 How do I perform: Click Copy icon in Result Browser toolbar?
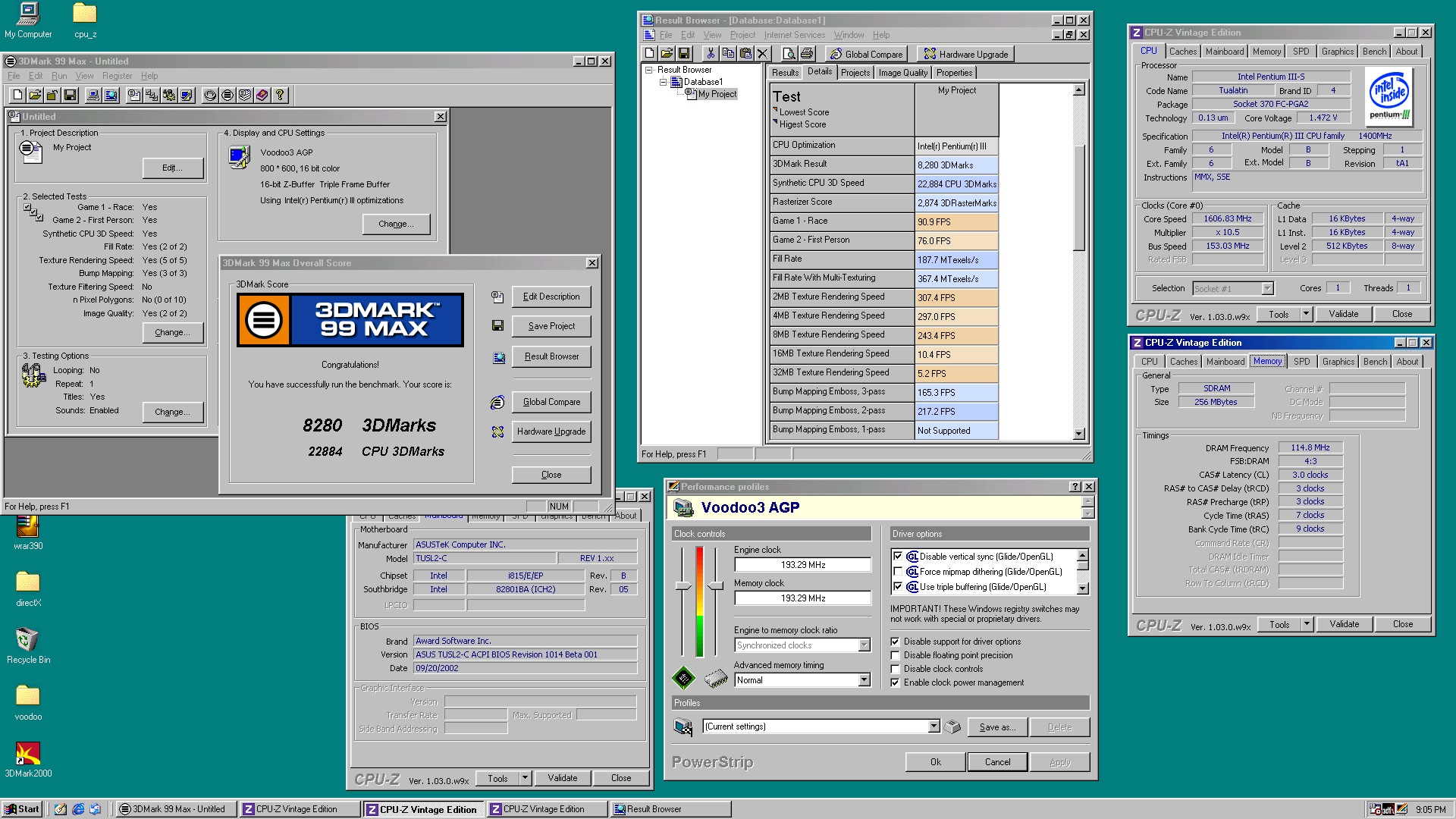point(728,54)
